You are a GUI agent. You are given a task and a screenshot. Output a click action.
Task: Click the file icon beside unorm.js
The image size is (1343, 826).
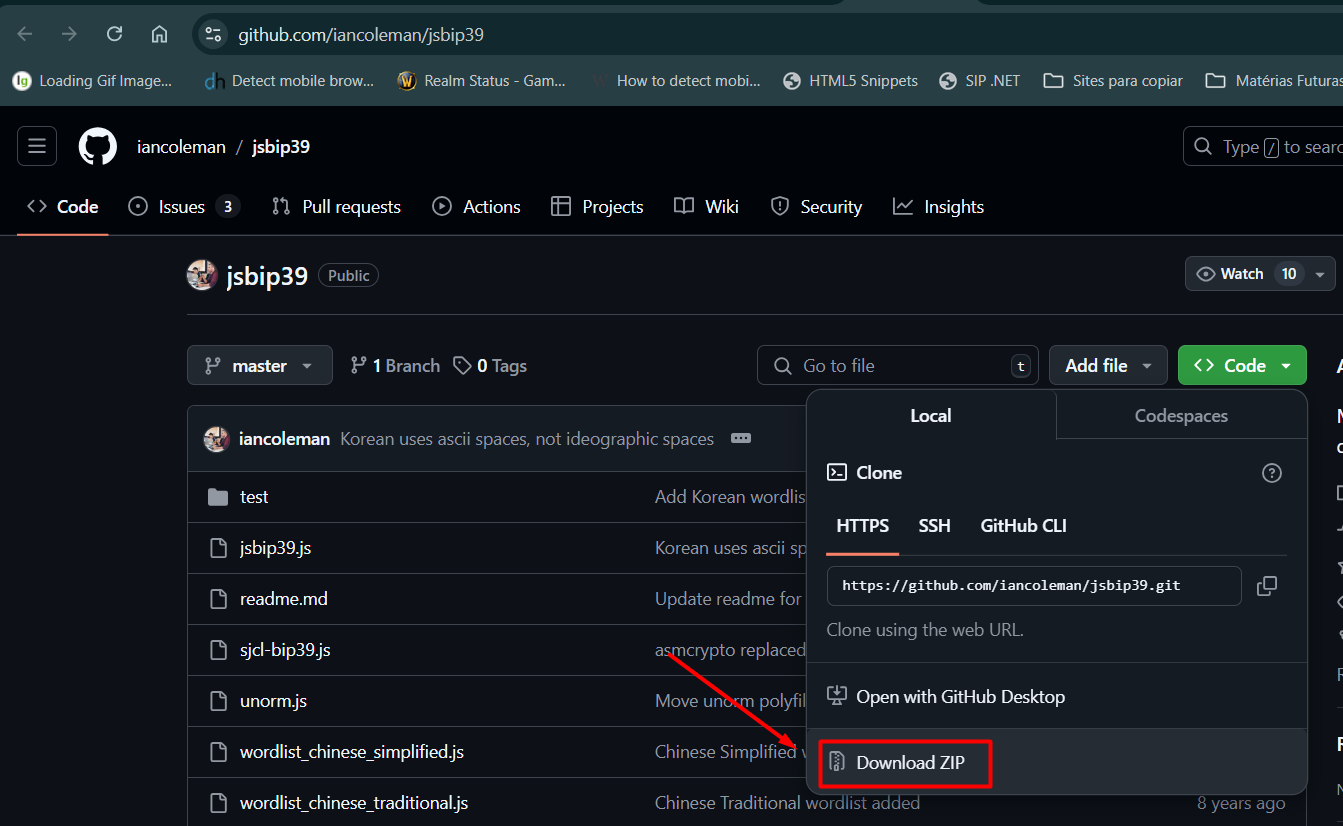[218, 701]
